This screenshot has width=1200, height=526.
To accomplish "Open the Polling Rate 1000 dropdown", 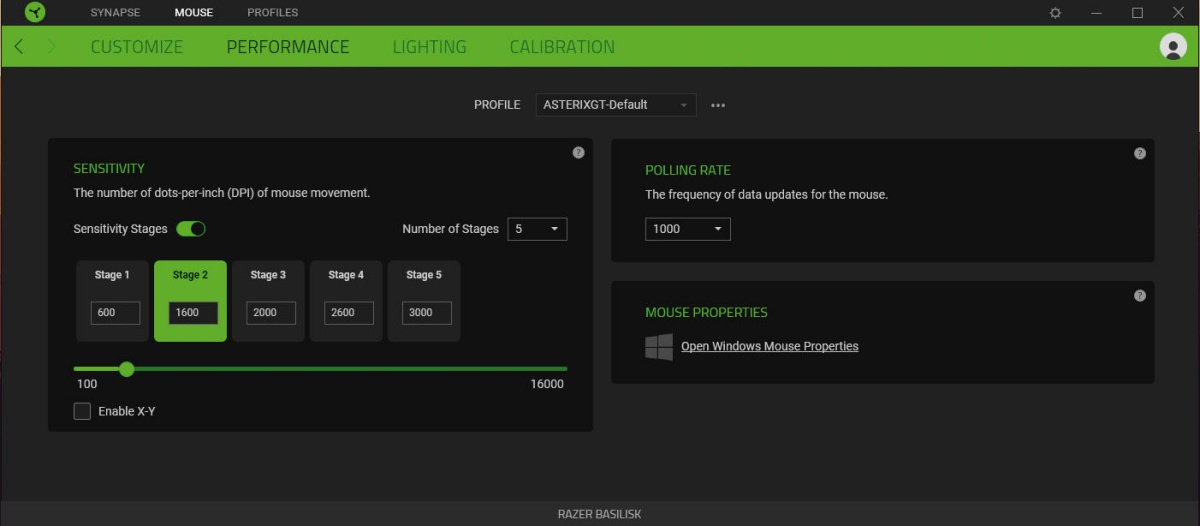I will (x=688, y=229).
